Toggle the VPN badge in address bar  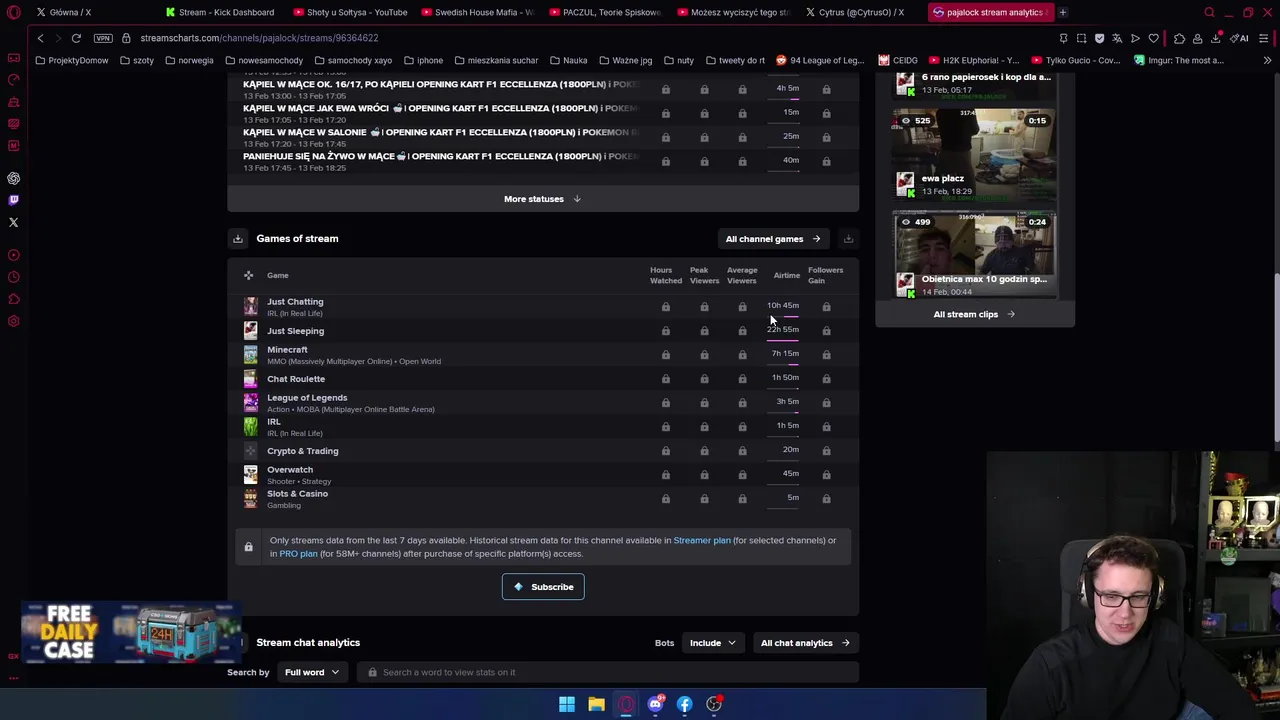tap(103, 38)
